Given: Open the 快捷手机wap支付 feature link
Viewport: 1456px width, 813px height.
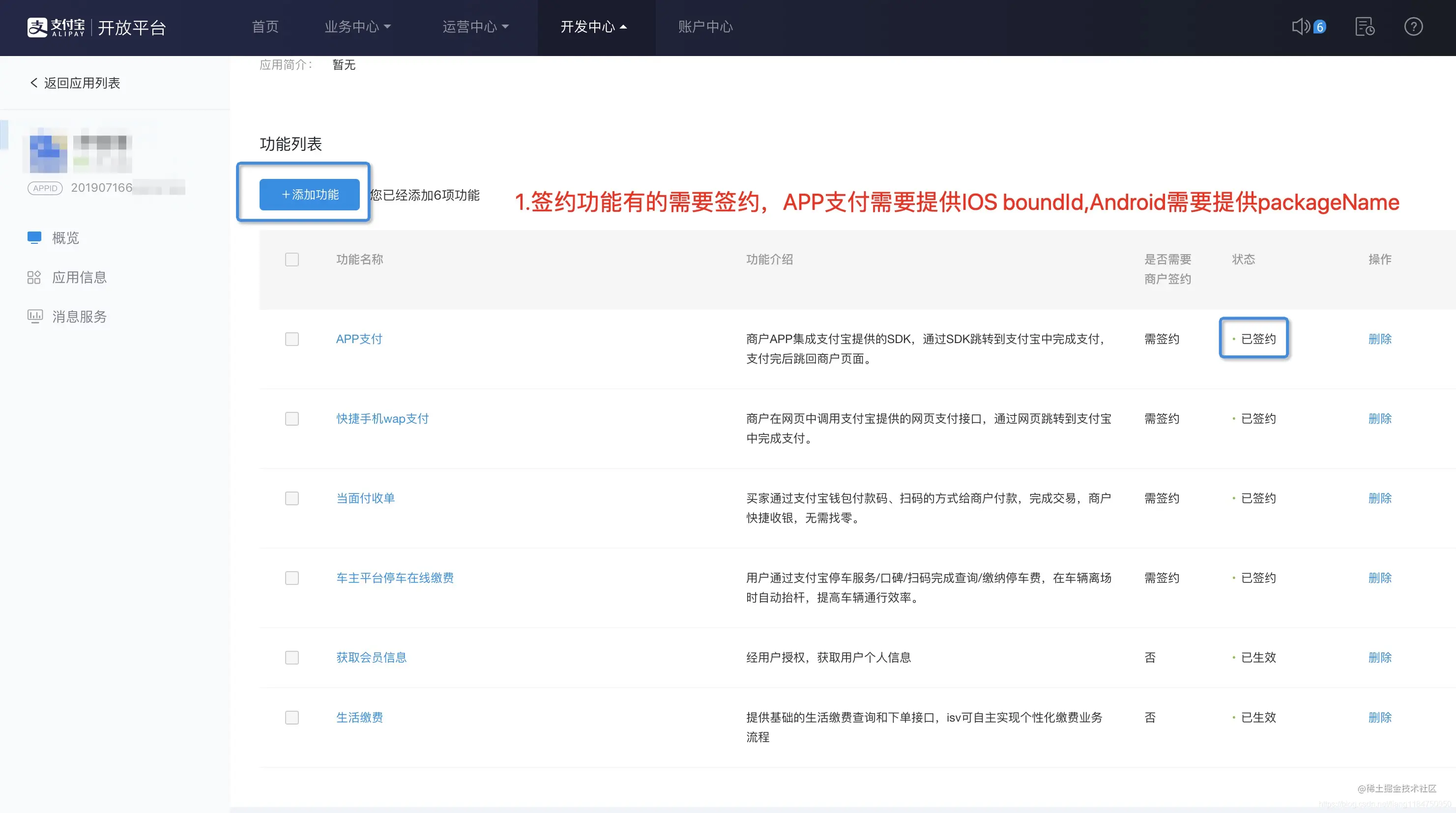Looking at the screenshot, I should (x=382, y=419).
